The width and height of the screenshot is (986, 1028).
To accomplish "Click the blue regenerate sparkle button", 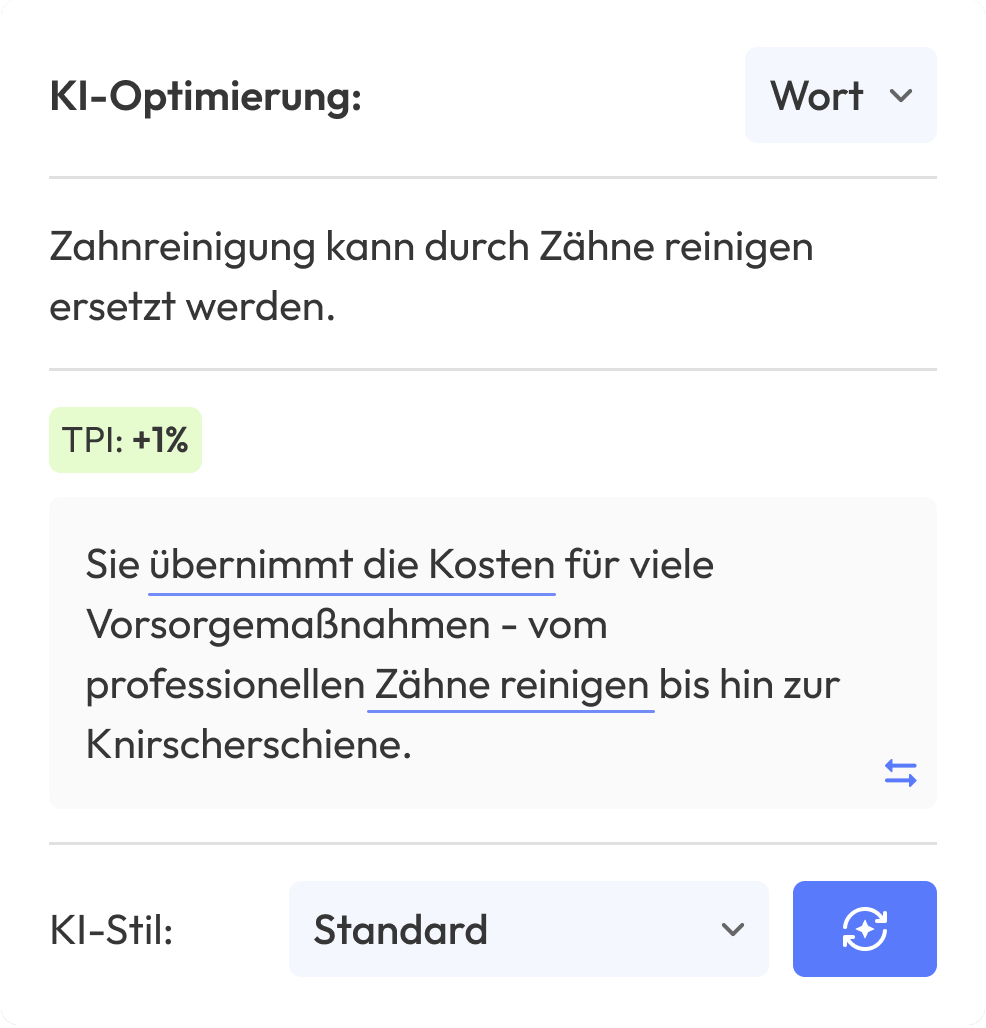I will pos(864,929).
